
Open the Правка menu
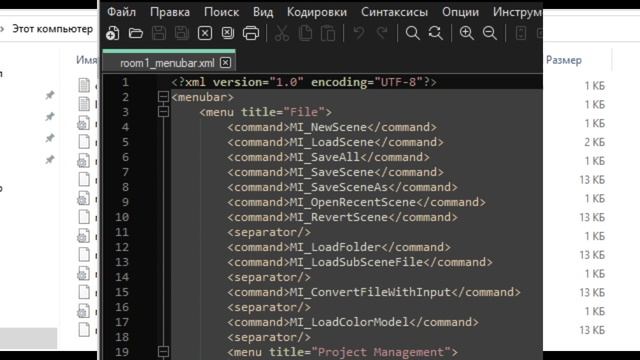(x=170, y=12)
